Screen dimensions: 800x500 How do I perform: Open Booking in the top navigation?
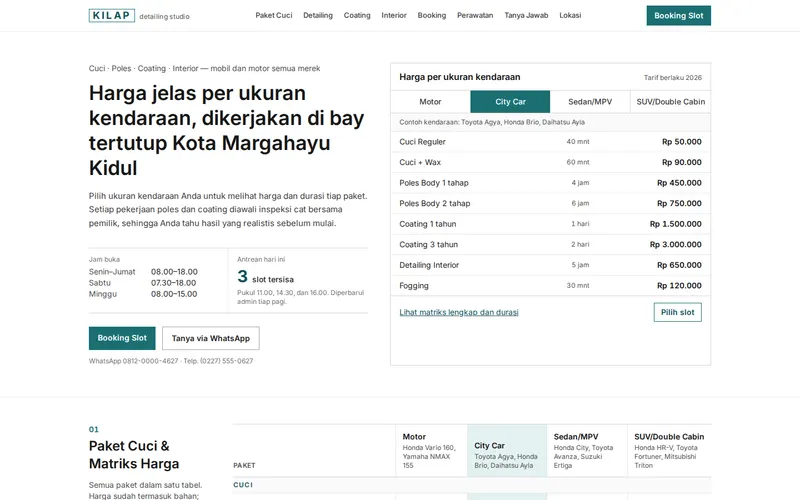[x=432, y=15]
